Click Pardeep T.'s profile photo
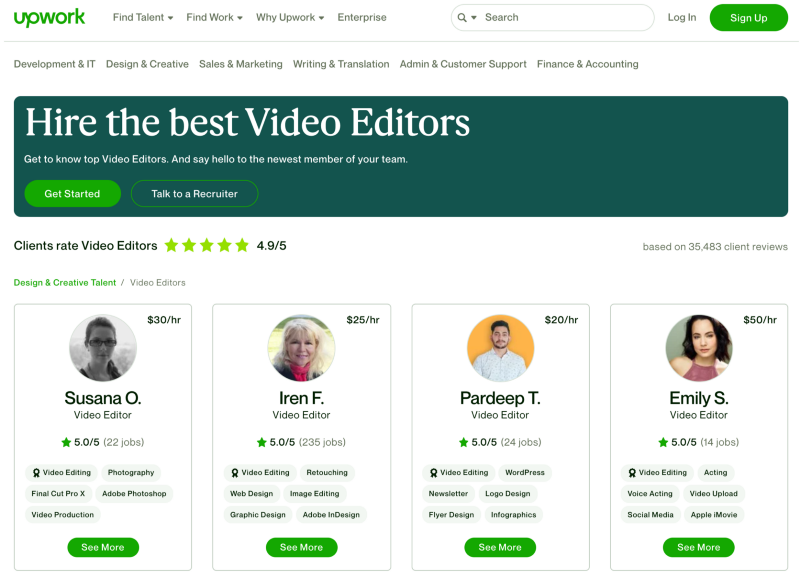This screenshot has height=575, width=800. (x=500, y=348)
